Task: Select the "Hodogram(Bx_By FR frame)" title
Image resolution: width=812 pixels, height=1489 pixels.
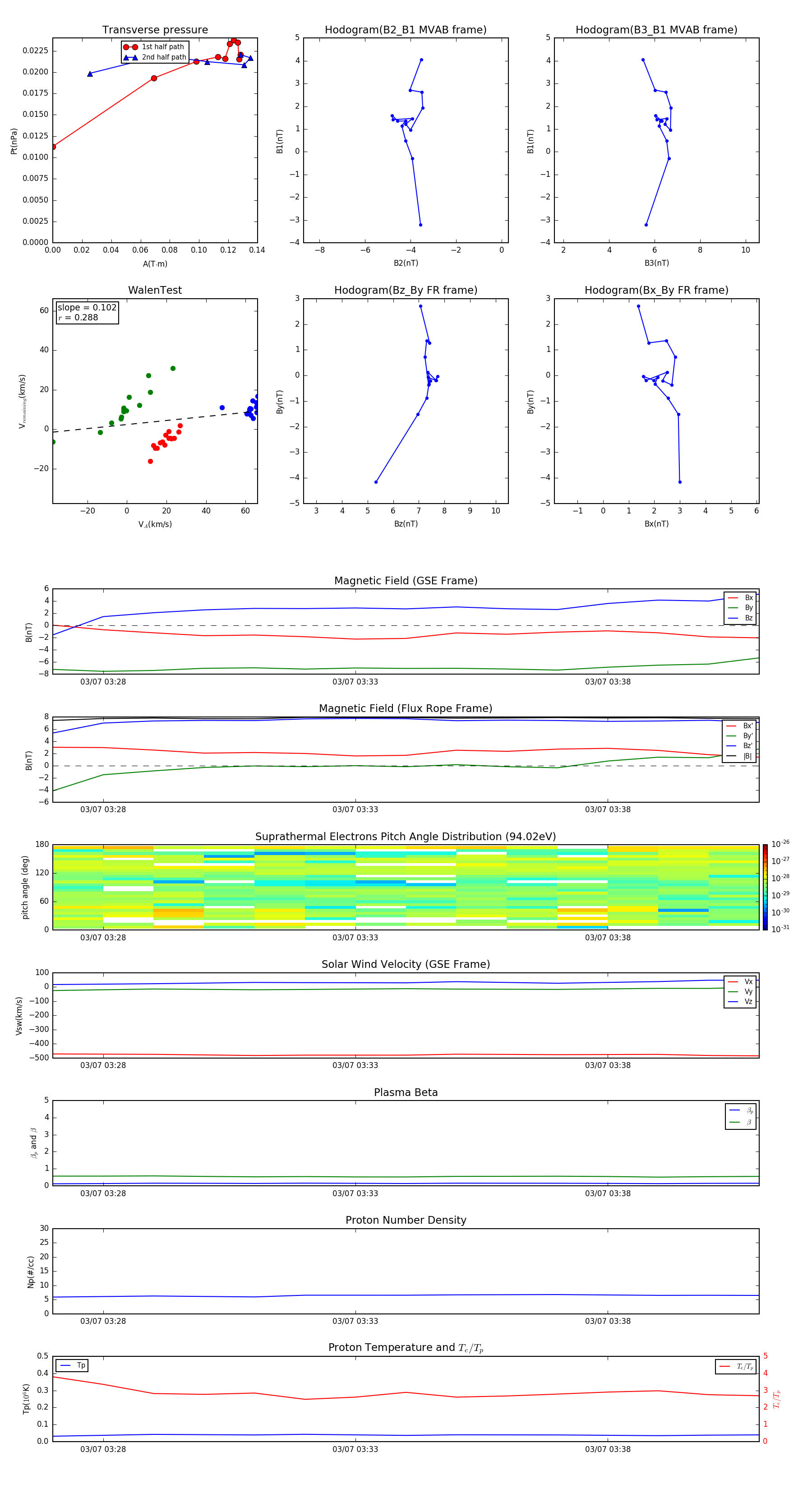Action: point(656,290)
